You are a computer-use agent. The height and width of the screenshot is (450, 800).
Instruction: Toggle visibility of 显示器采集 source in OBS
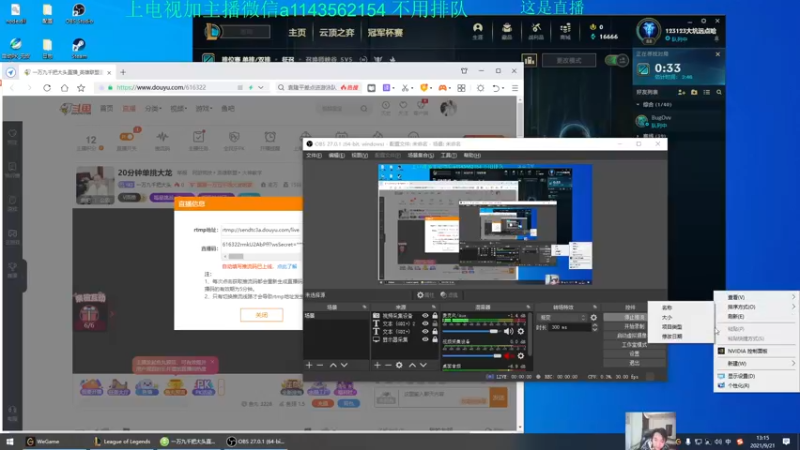425,339
